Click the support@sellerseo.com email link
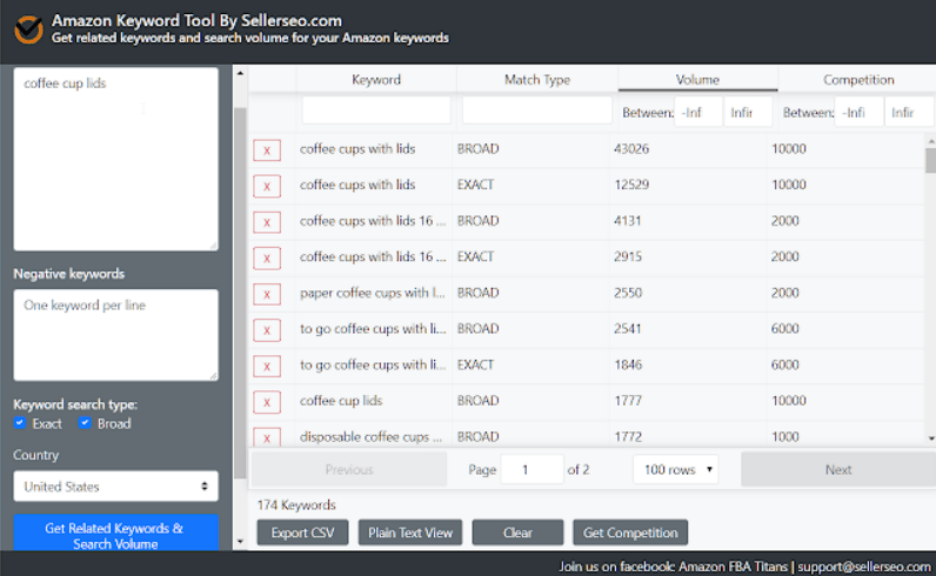The image size is (936, 576). pyautogui.click(x=864, y=566)
